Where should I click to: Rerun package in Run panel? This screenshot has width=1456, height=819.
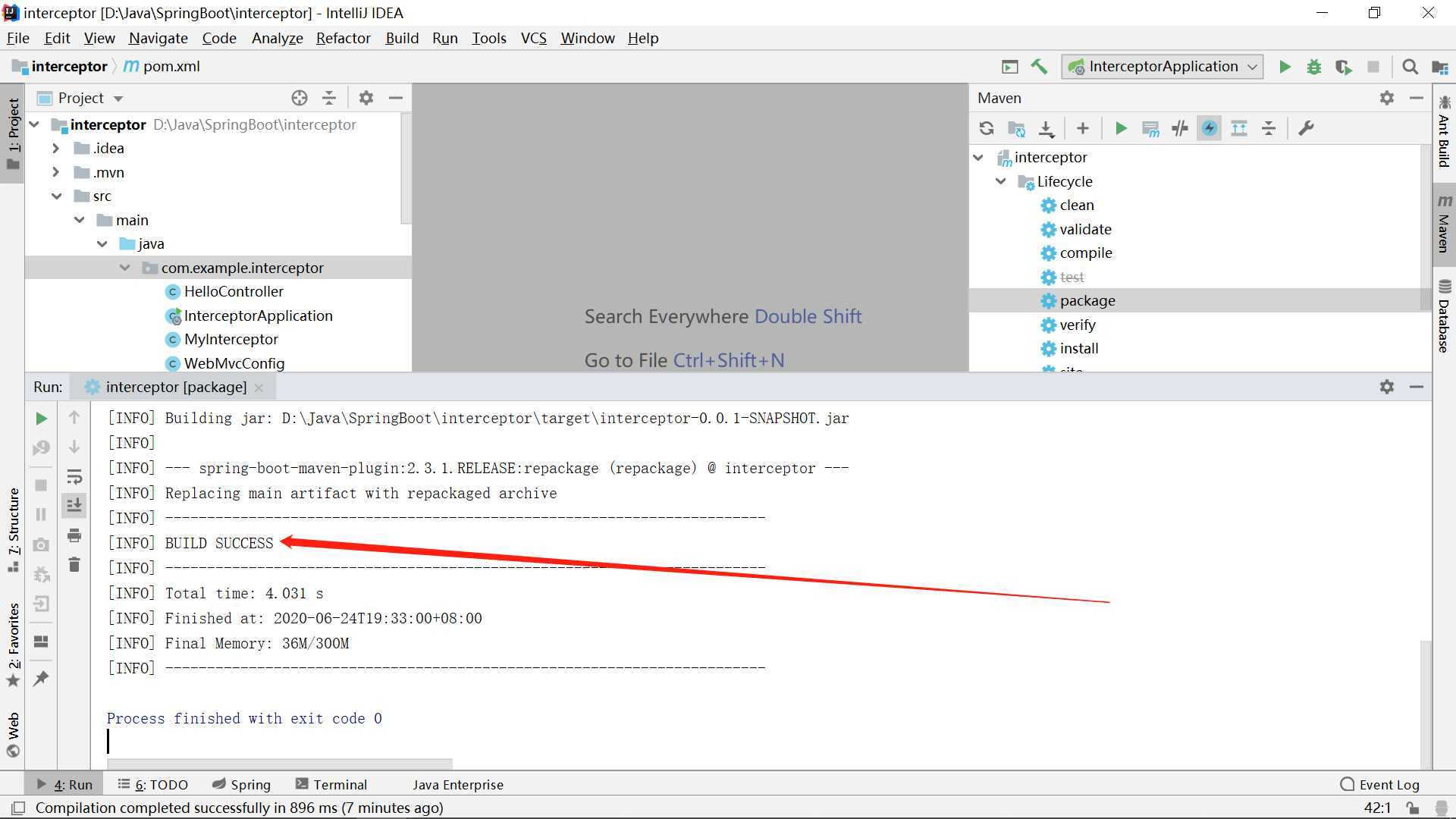[41, 419]
